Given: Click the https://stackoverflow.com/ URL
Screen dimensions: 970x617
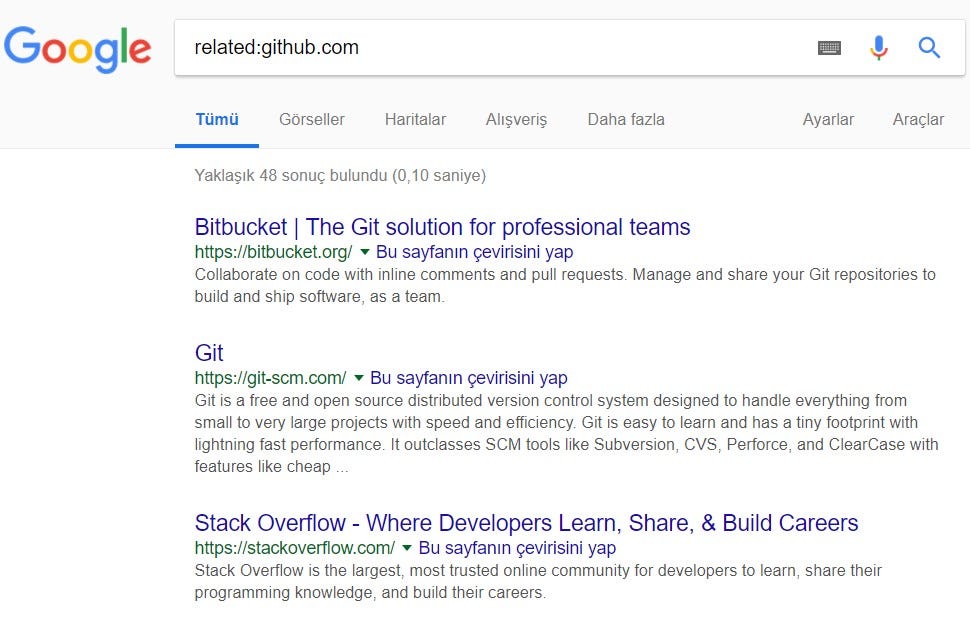Looking at the screenshot, I should [x=294, y=548].
